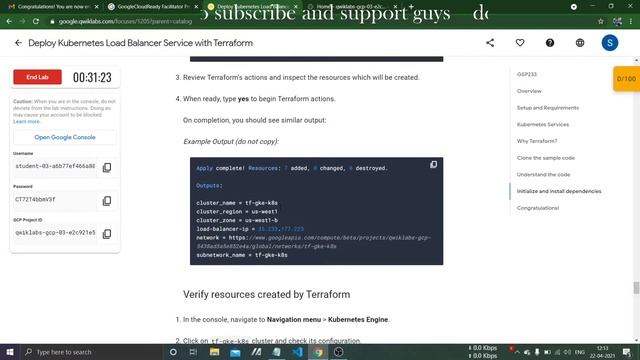
Task: Open OBS Studio from the taskbar
Action: point(339,352)
